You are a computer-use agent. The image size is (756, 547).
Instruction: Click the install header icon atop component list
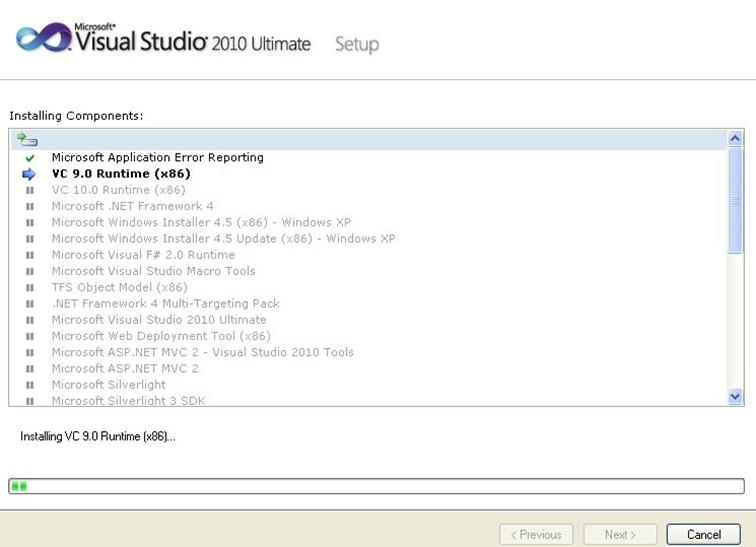pyautogui.click(x=27, y=140)
